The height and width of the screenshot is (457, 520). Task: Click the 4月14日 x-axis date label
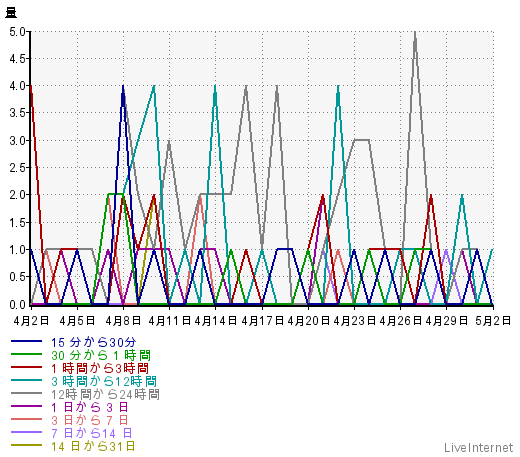(216, 321)
